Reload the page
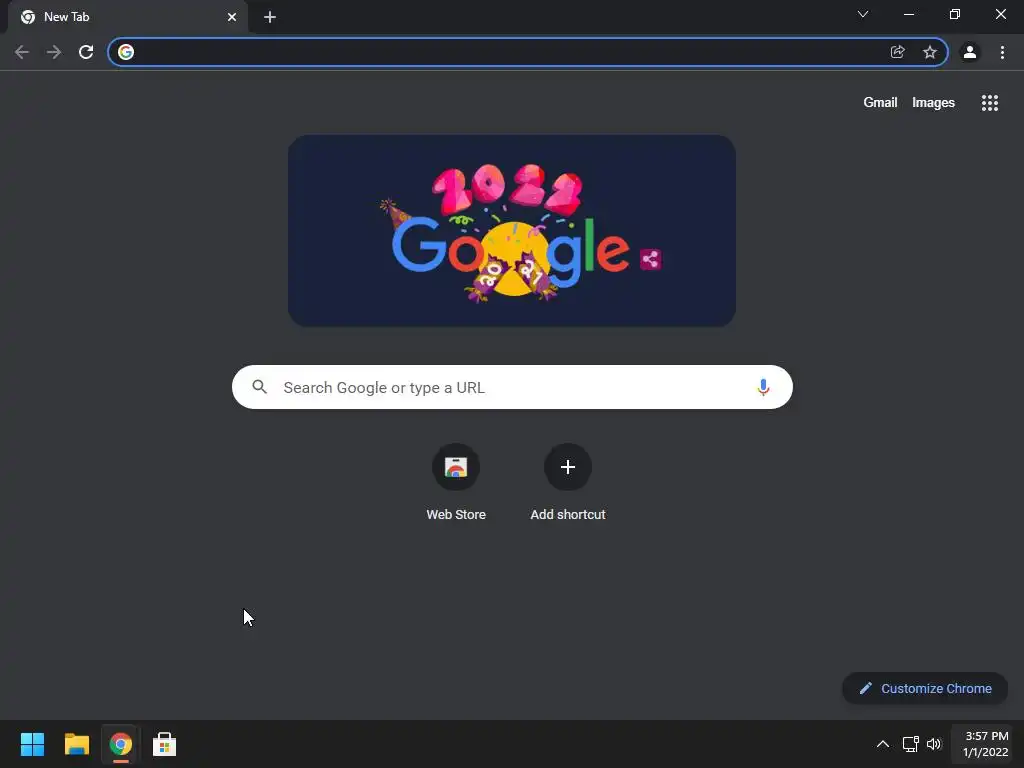Screen dimensions: 1024x768 pos(86,52)
